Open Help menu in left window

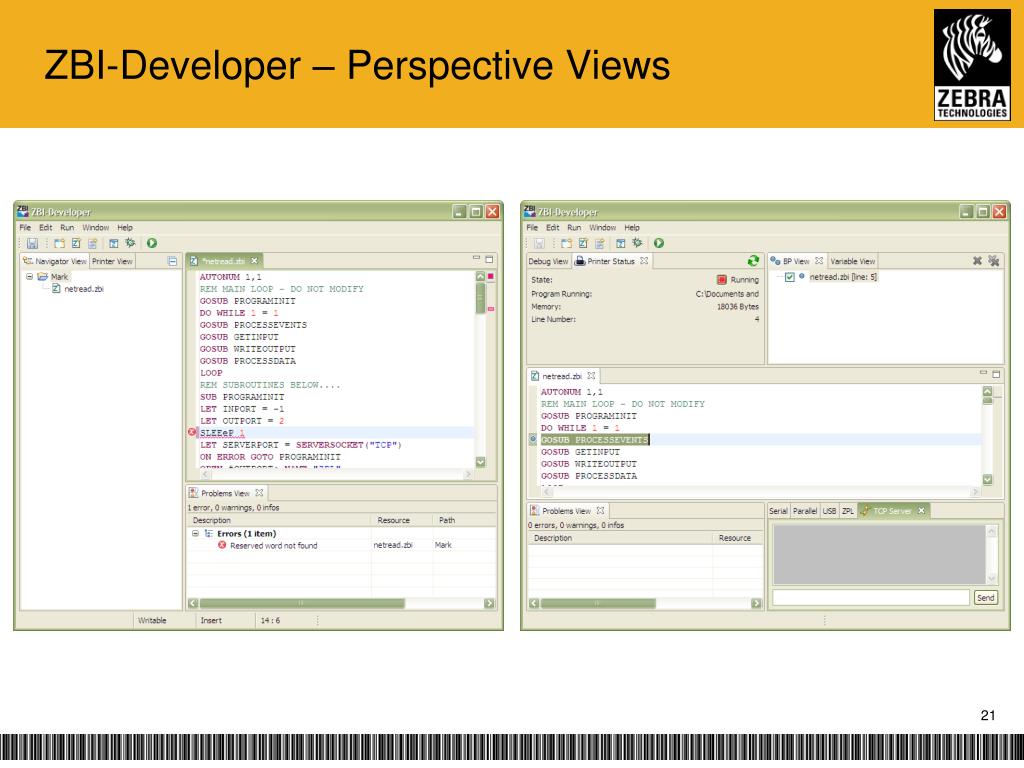click(125, 228)
